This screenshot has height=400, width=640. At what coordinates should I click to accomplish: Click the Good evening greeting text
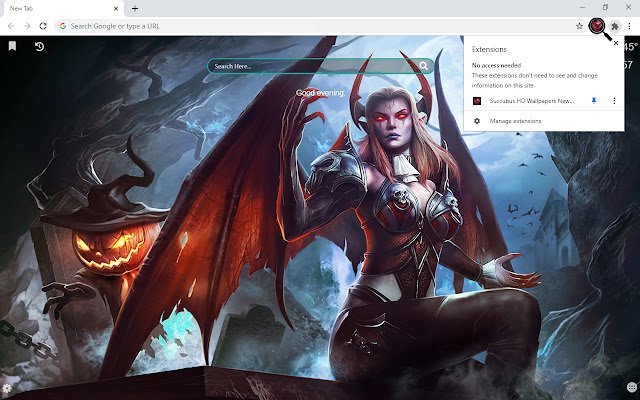pos(320,93)
